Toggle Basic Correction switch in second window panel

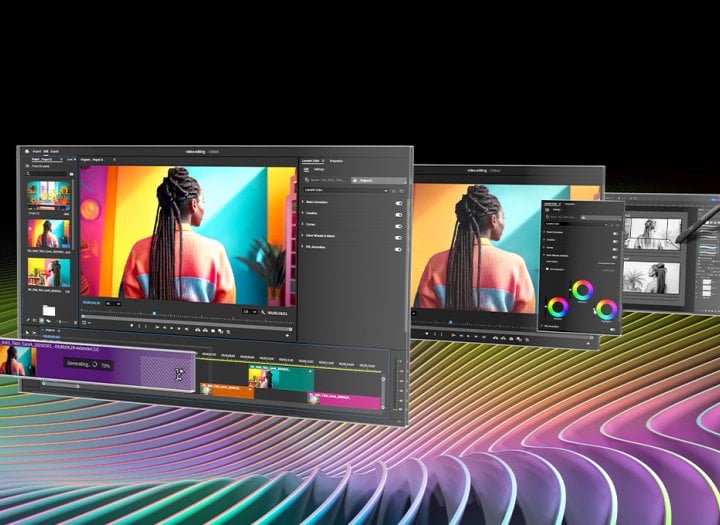click(x=615, y=234)
